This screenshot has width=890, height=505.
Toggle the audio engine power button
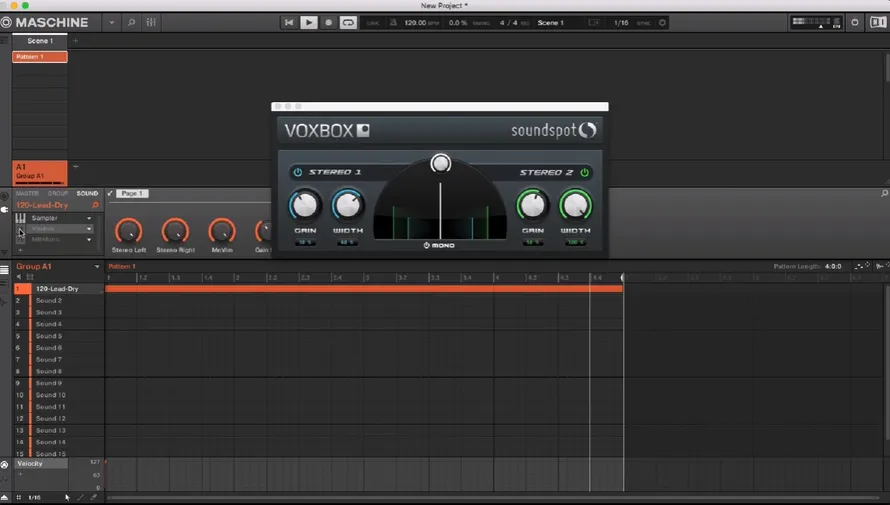(855, 23)
